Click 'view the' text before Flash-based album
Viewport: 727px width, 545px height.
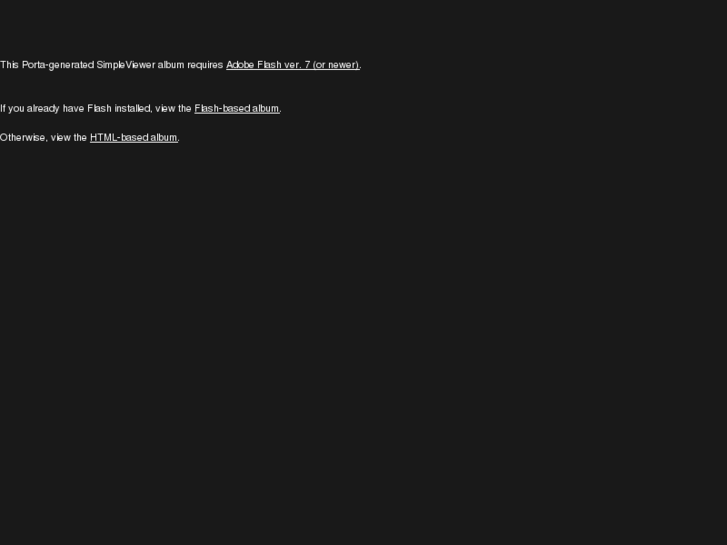pyautogui.click(x=173, y=109)
